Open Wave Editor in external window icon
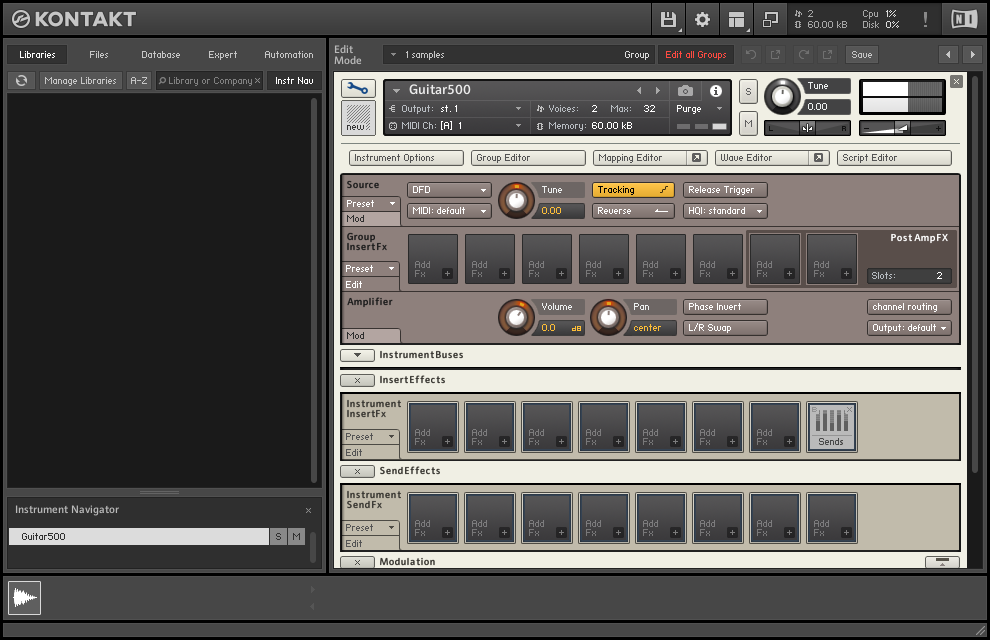The image size is (990, 640). (818, 158)
